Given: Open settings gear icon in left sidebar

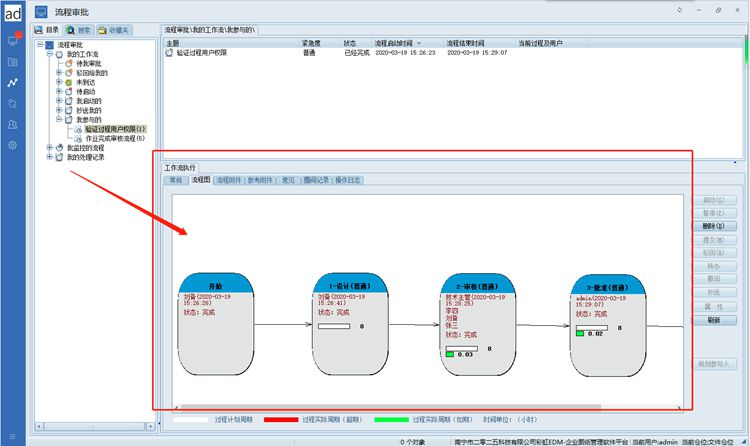Looking at the screenshot, I should [13, 145].
